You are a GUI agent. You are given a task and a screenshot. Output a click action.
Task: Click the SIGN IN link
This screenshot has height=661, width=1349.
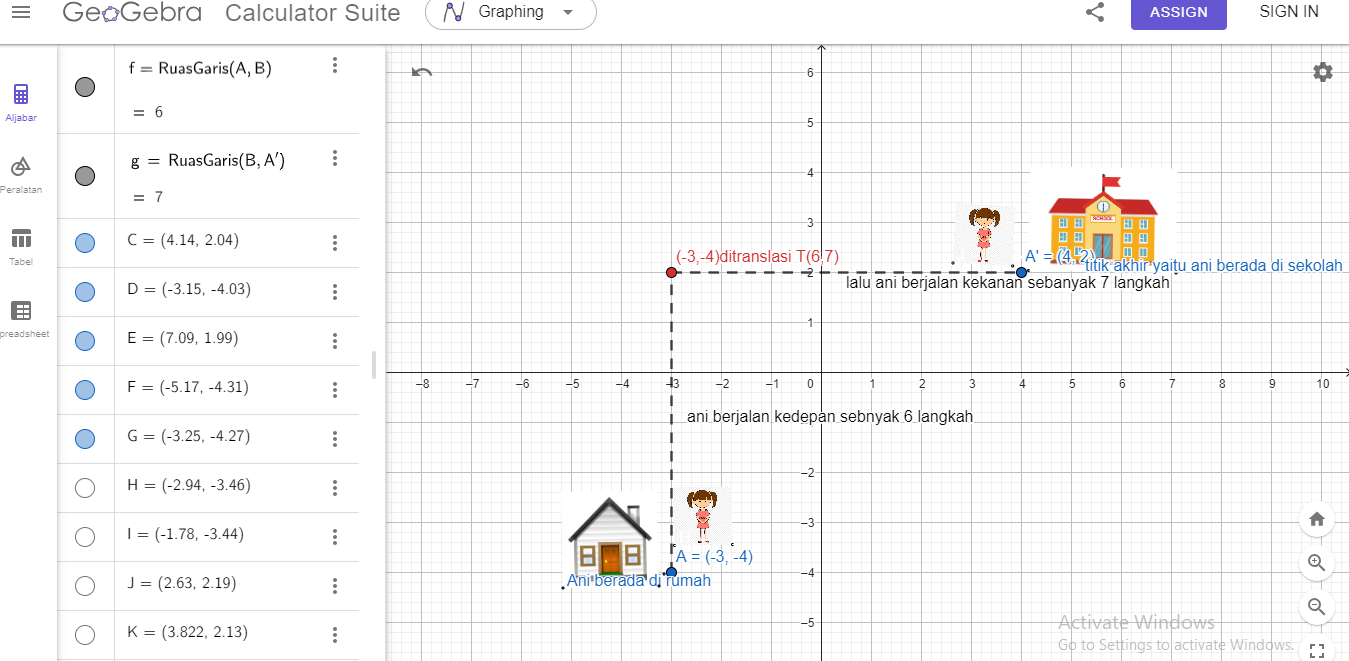tap(1288, 12)
